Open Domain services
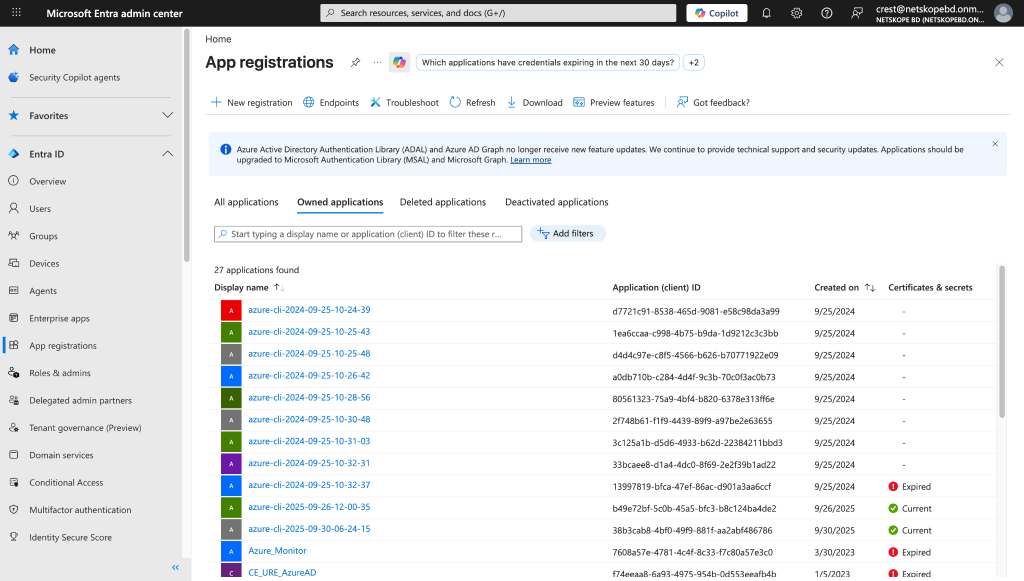 [61, 456]
